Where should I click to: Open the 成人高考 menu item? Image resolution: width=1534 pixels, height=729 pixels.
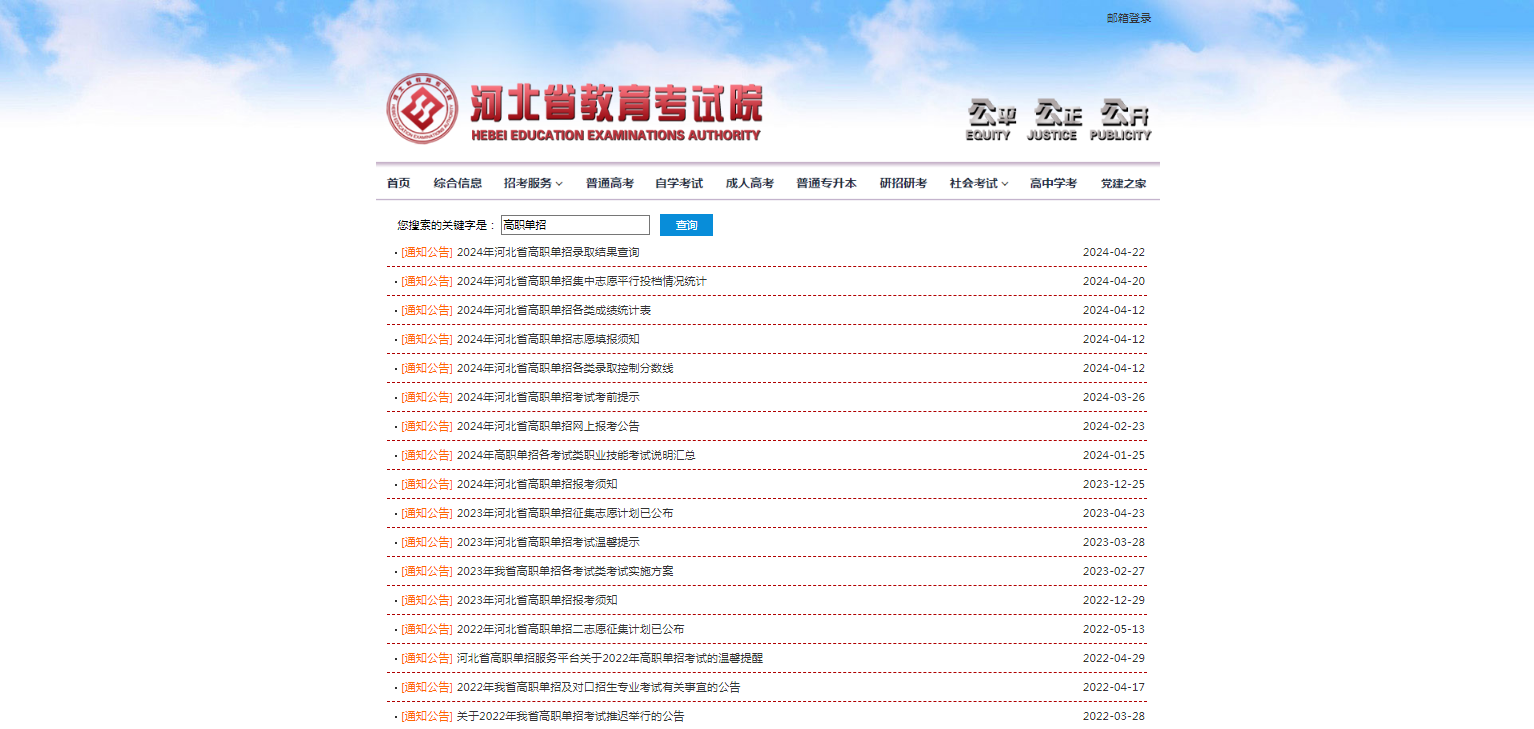pyautogui.click(x=750, y=183)
